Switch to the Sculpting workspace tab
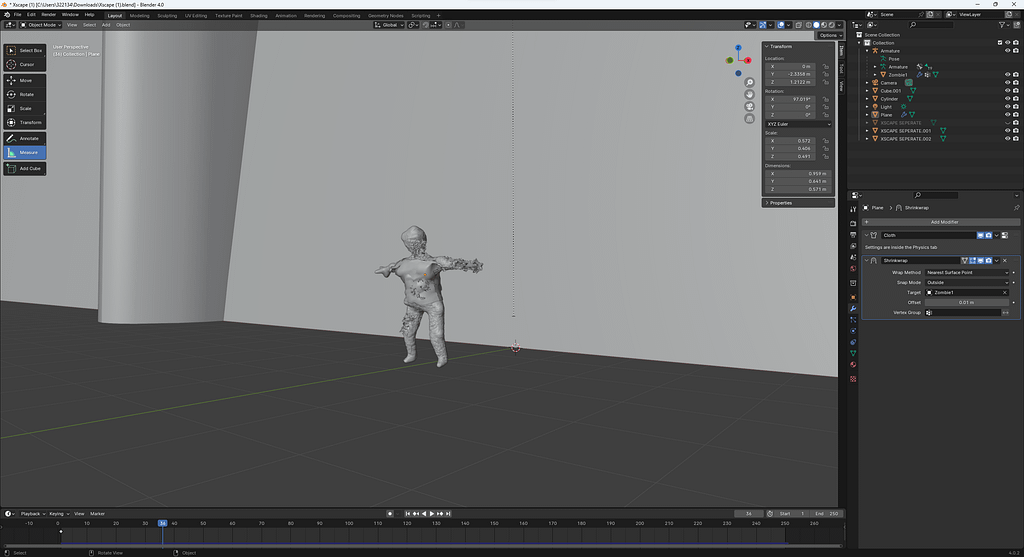Viewport: 1024px width, 557px height. point(167,16)
